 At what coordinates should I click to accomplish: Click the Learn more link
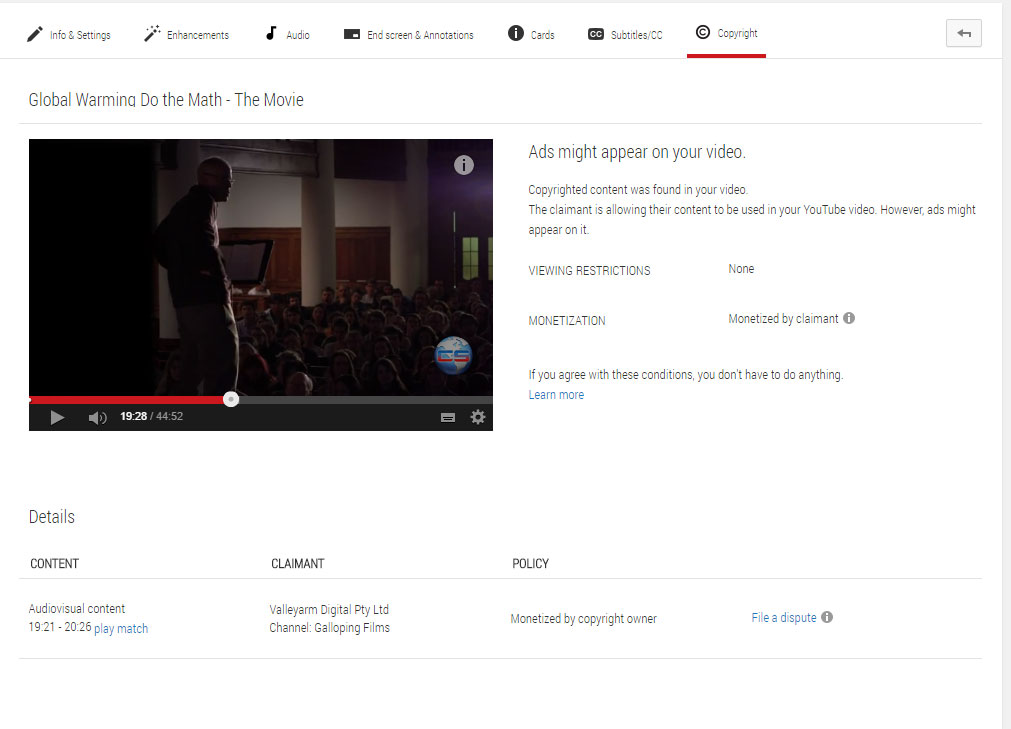coord(556,395)
